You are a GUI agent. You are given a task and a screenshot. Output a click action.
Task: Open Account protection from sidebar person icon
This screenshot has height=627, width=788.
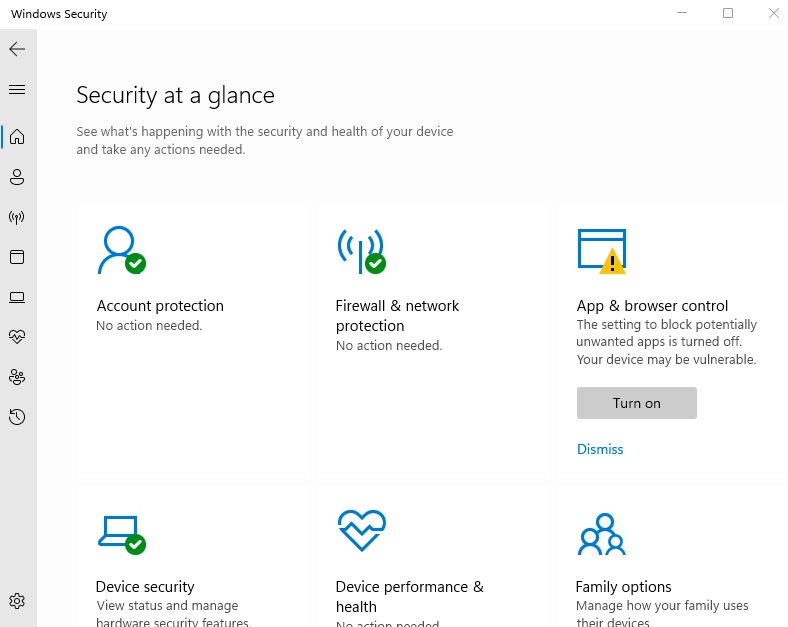coord(17,177)
